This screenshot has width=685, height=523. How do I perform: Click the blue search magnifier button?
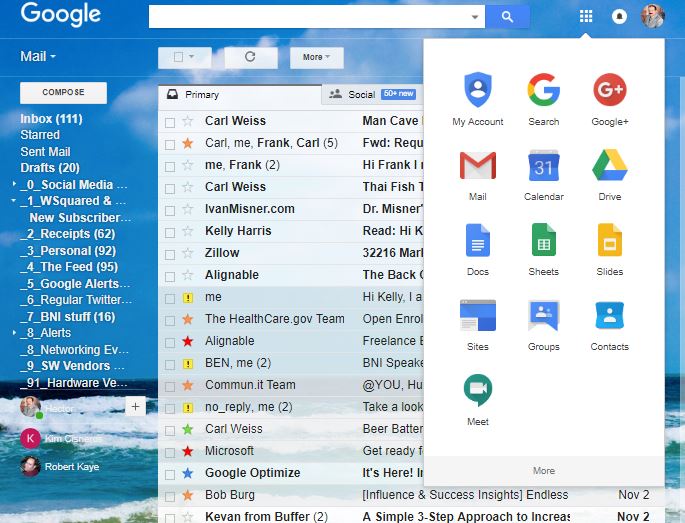click(507, 17)
